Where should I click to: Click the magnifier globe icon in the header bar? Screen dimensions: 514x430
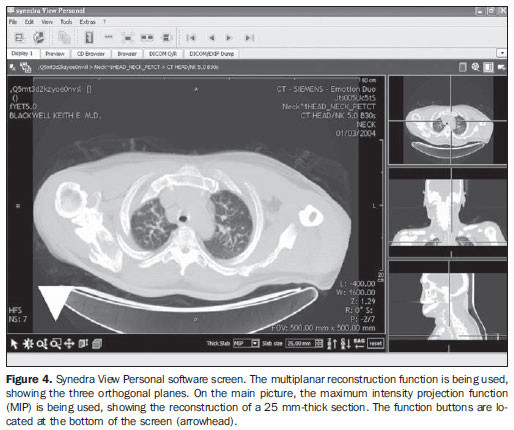[x=475, y=67]
